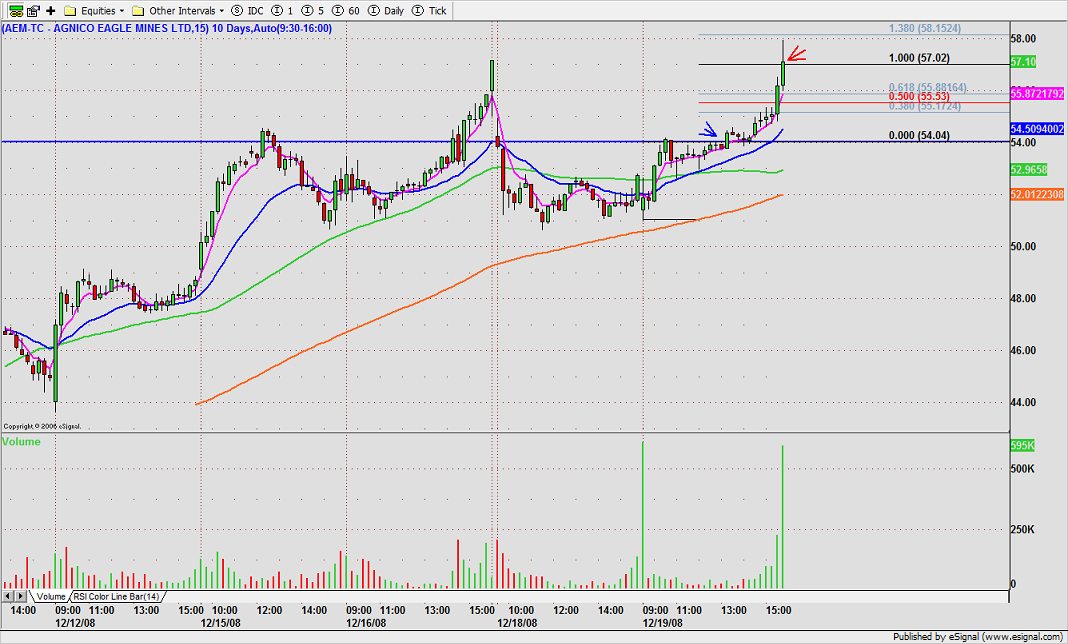Select the 0.380 Fibonacci level label
The height and width of the screenshot is (644, 1068).
pyautogui.click(x=925, y=106)
